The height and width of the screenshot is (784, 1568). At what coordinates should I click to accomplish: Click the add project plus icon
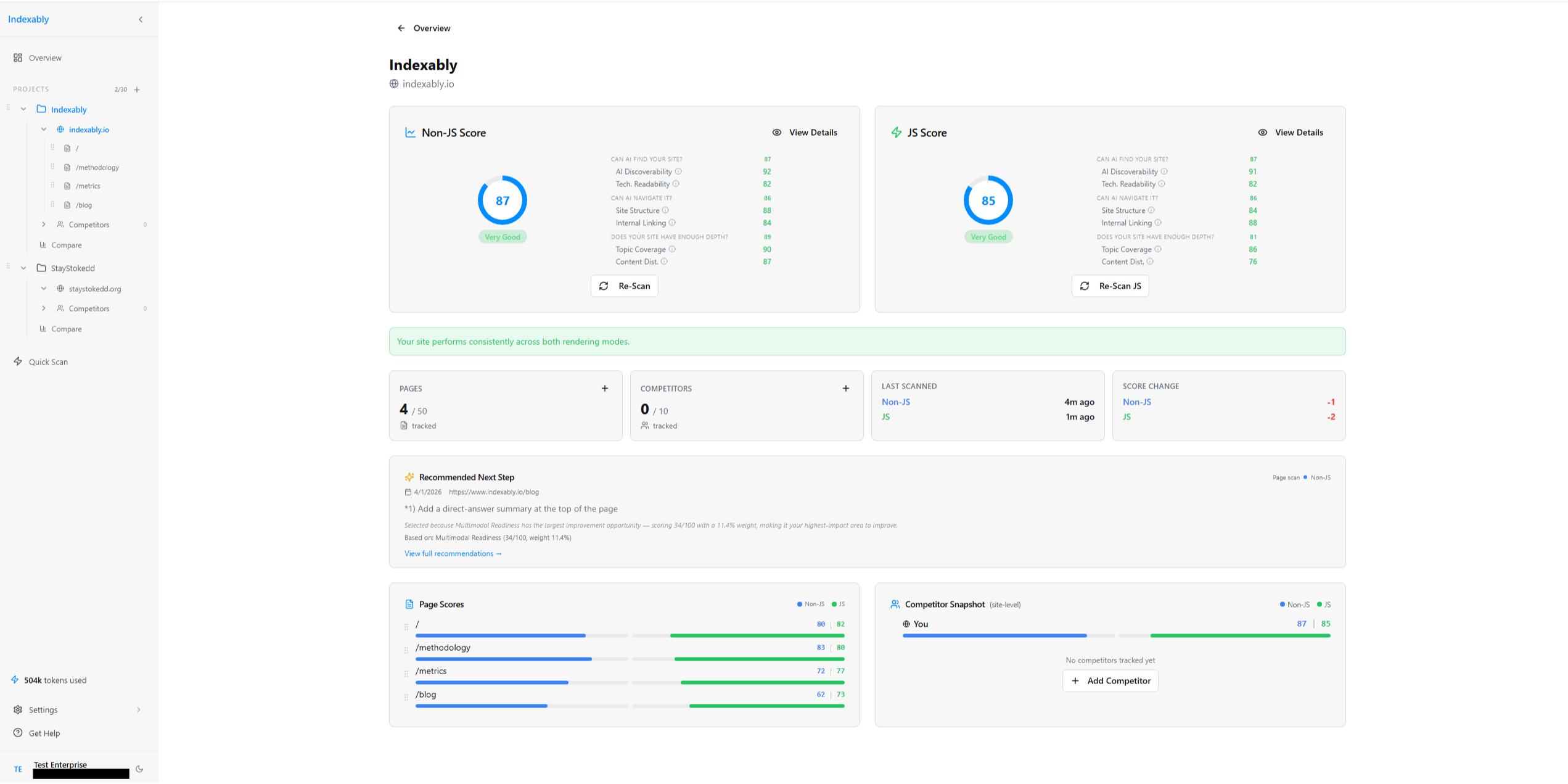pyautogui.click(x=137, y=89)
